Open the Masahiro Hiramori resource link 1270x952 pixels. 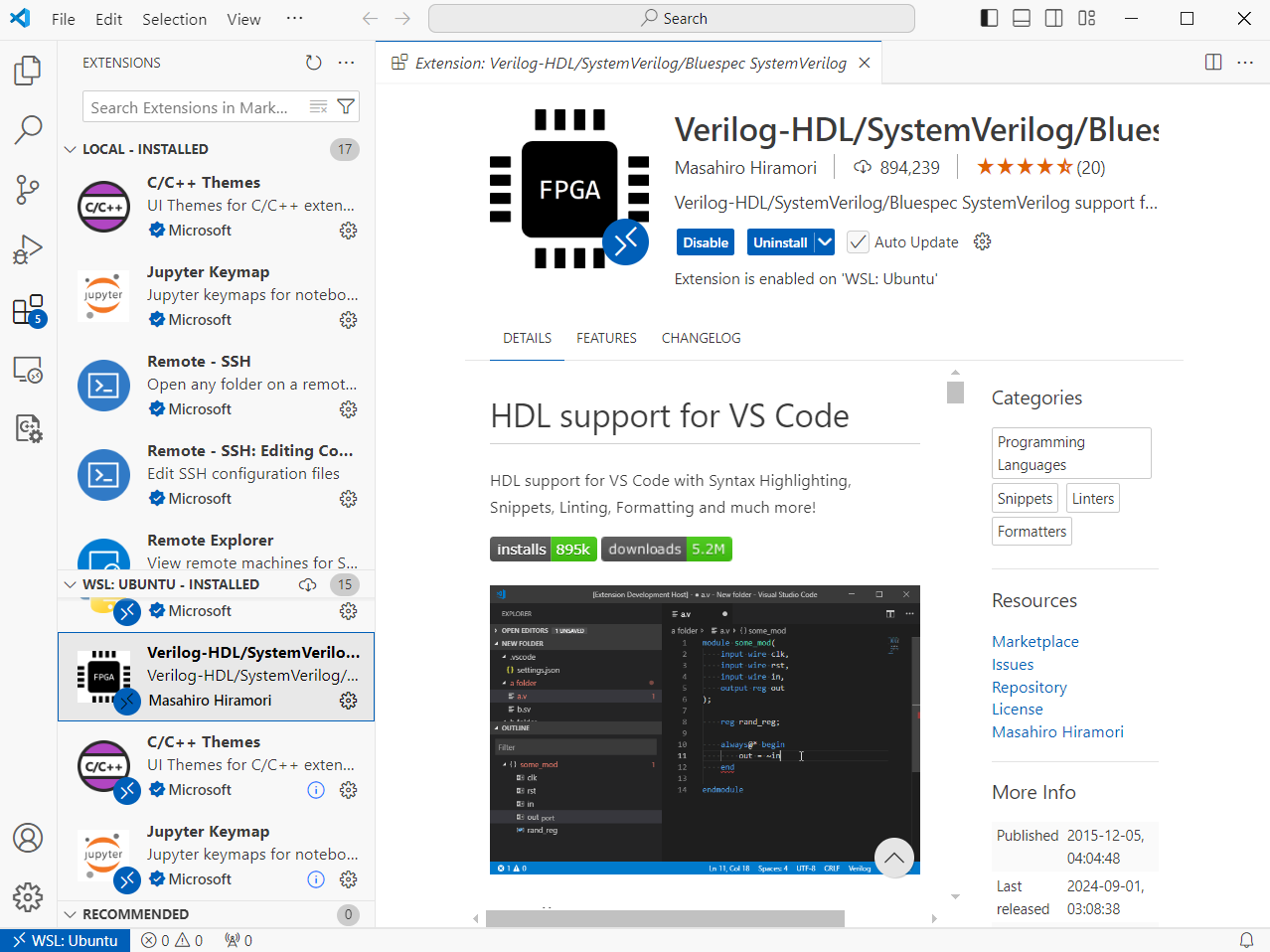[1057, 732]
